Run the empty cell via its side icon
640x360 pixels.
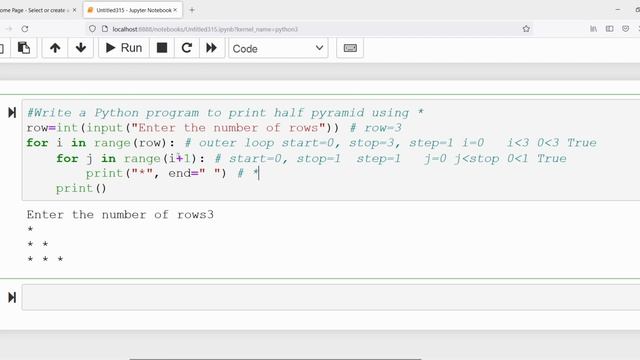(x=12, y=297)
